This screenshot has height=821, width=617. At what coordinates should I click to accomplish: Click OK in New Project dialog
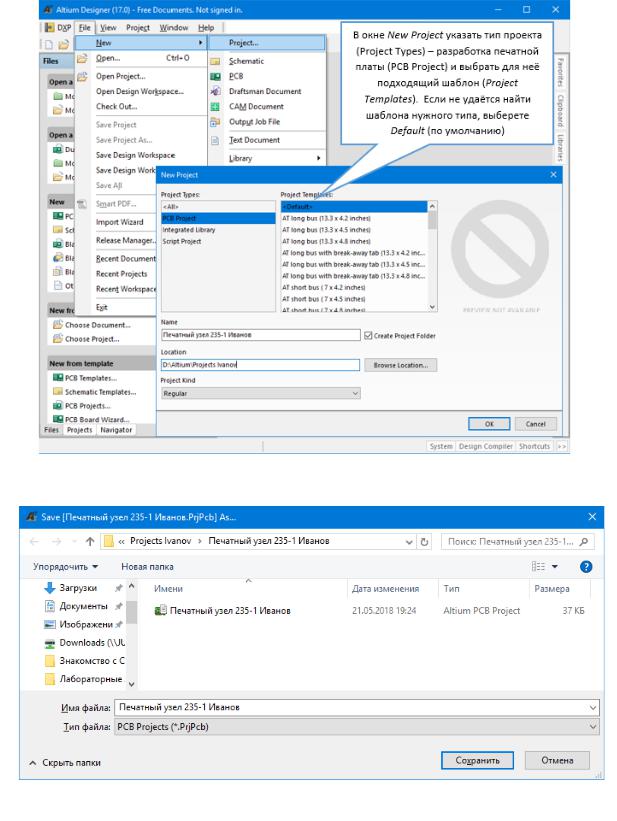489,424
